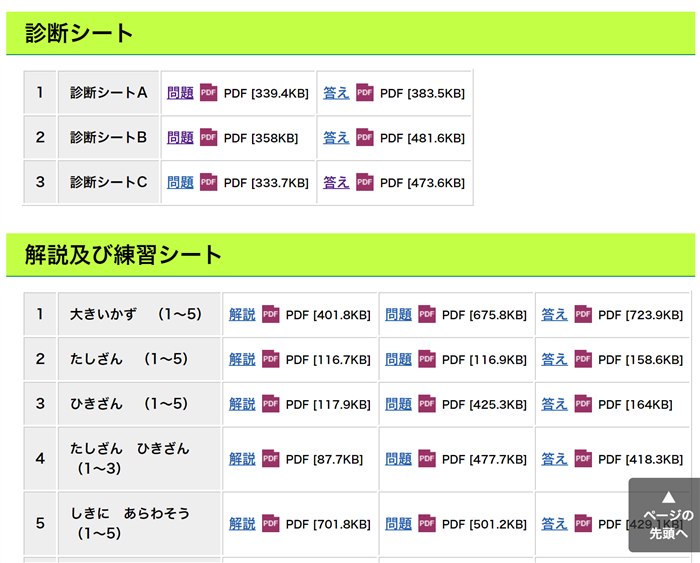This screenshot has height=563, width=700.
Task: Click PDF icon beside 診断シートA 問題
Action: (x=208, y=93)
